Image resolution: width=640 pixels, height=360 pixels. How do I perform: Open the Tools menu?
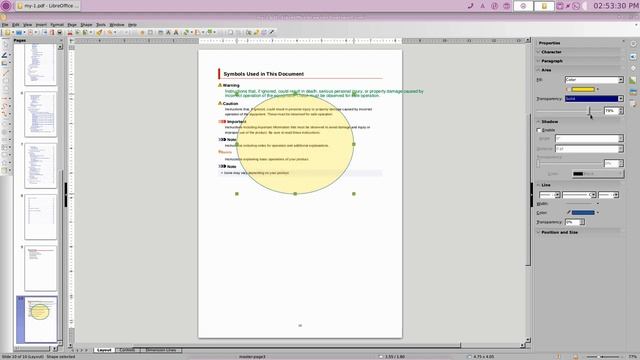(101, 25)
